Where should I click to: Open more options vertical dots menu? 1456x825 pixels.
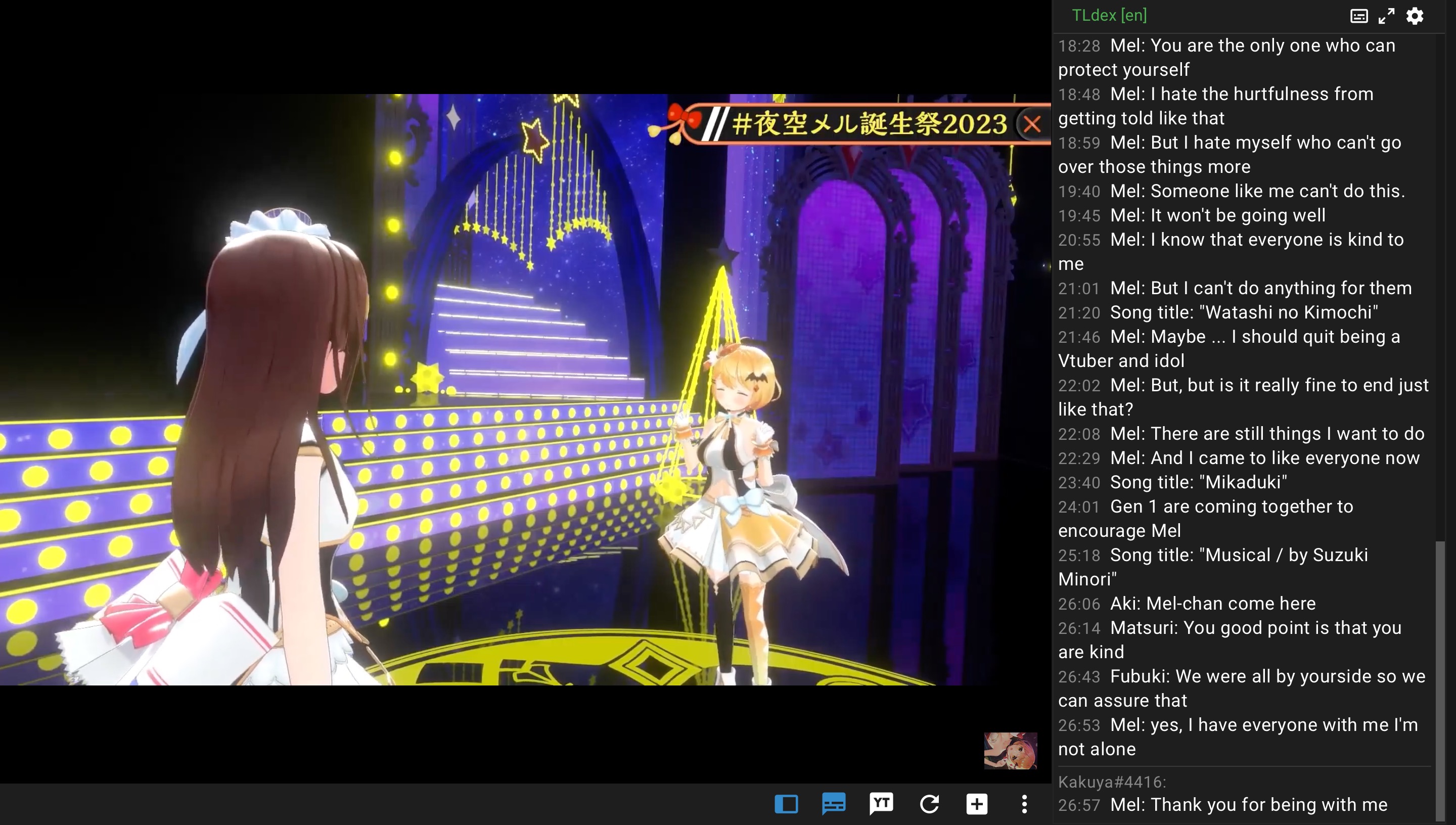click(1024, 803)
